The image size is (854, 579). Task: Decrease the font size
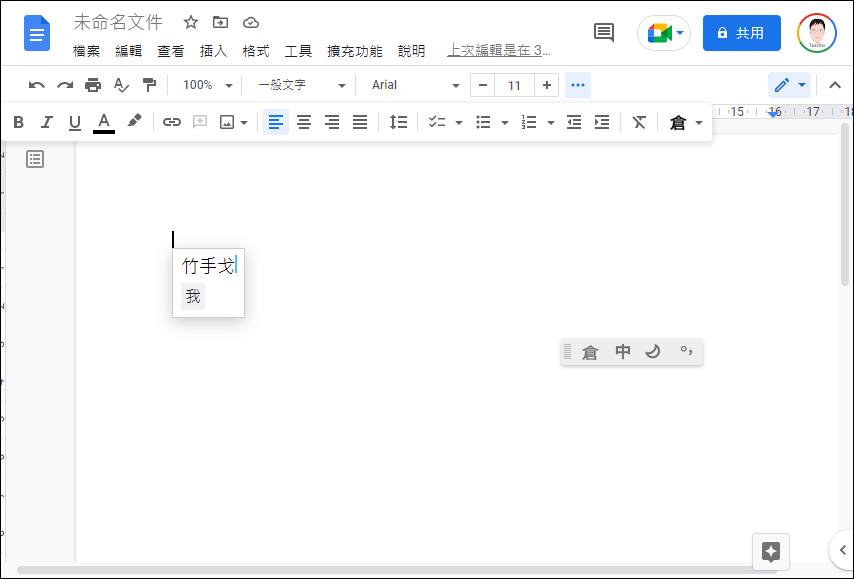pos(483,86)
